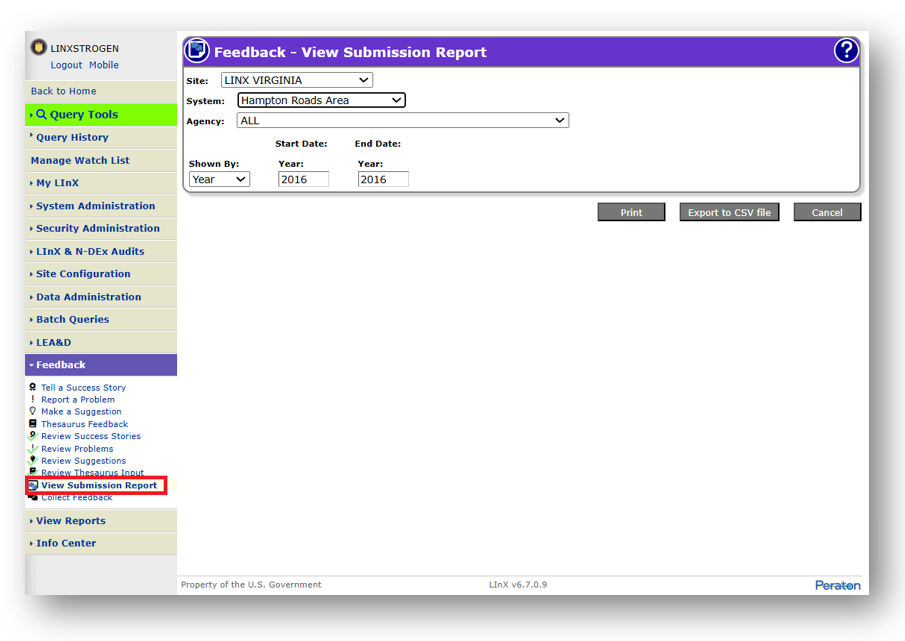Open Review Suggestions link
This screenshot has width=905, height=641.
[x=84, y=461]
